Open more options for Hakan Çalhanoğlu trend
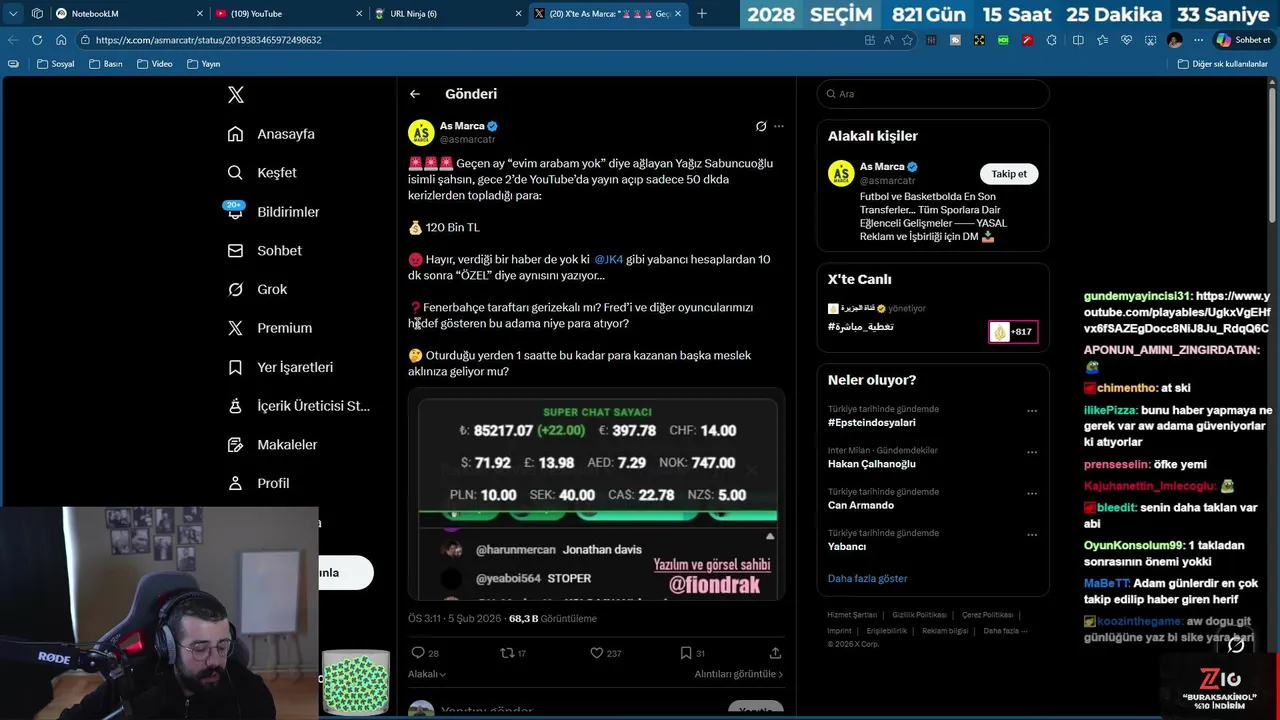This screenshot has height=720, width=1280. [x=1032, y=452]
